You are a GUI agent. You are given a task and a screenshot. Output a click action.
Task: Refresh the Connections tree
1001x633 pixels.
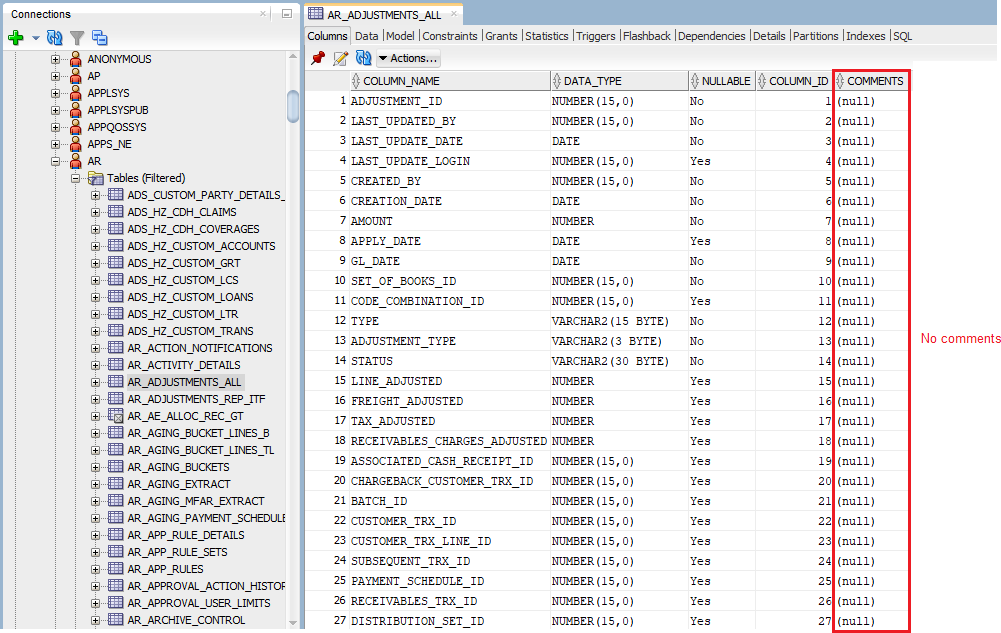click(55, 37)
